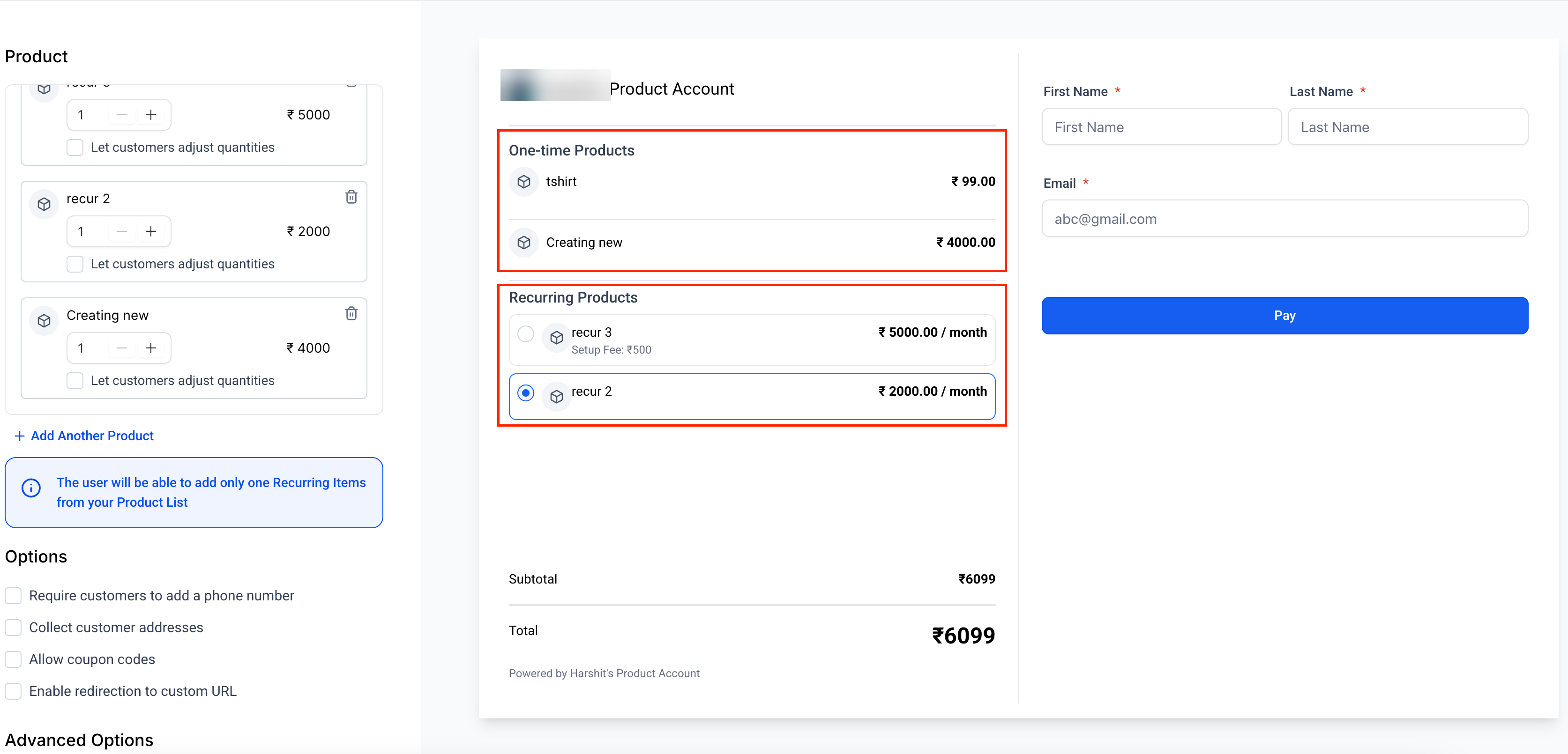Select the recur 3 recurring plan radio
Image resolution: width=1568 pixels, height=754 pixels.
[x=525, y=333]
